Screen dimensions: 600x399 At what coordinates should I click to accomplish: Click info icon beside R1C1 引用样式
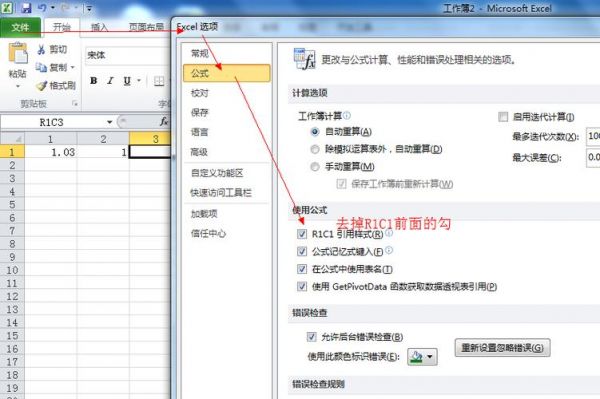click(x=389, y=233)
